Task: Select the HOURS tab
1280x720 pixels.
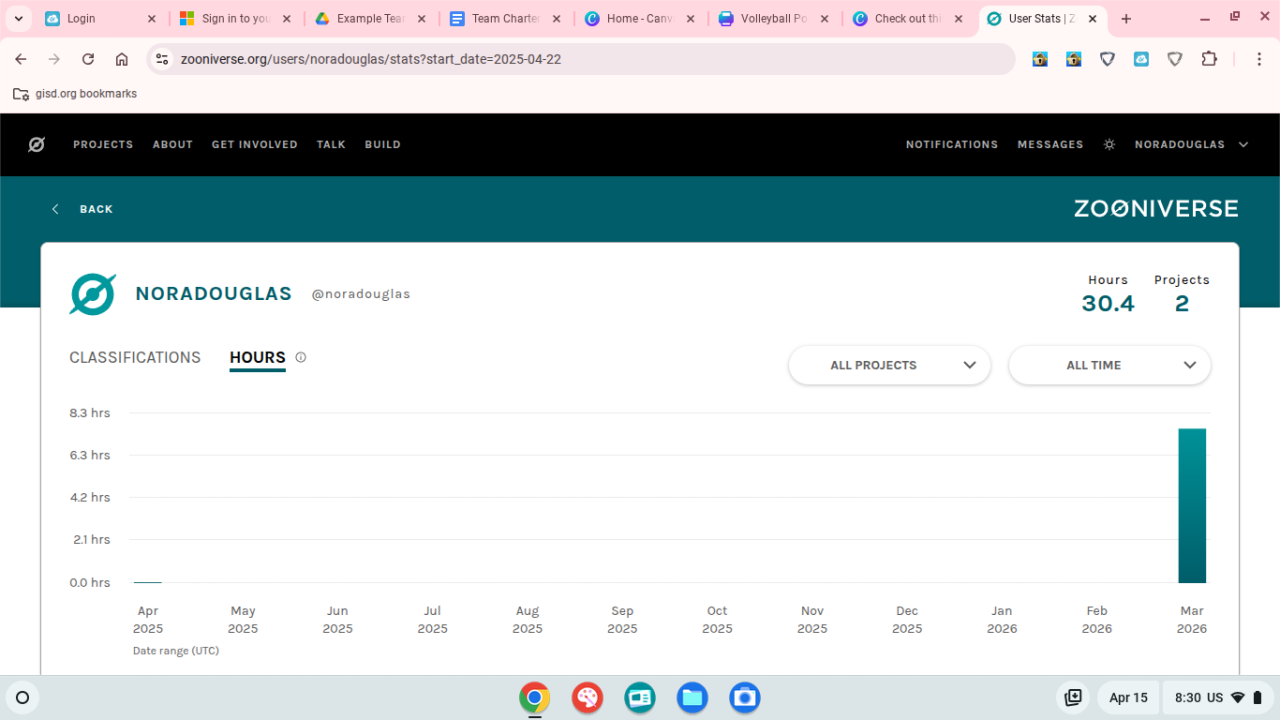Action: [x=257, y=357]
